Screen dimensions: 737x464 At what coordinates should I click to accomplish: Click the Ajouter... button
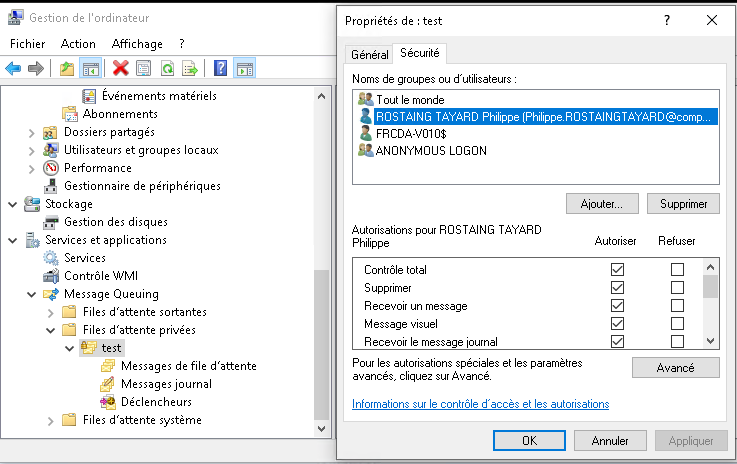pos(602,204)
